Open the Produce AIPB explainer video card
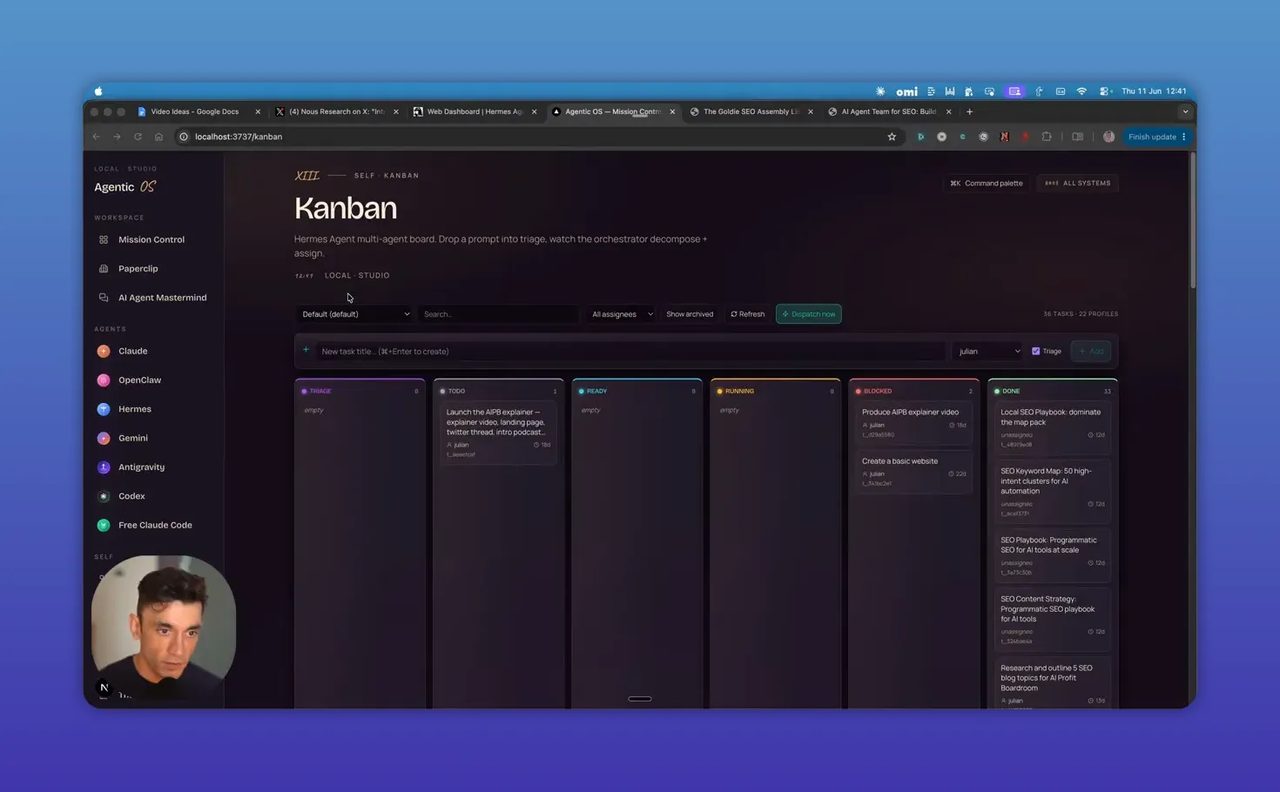This screenshot has width=1280, height=792. click(913, 423)
